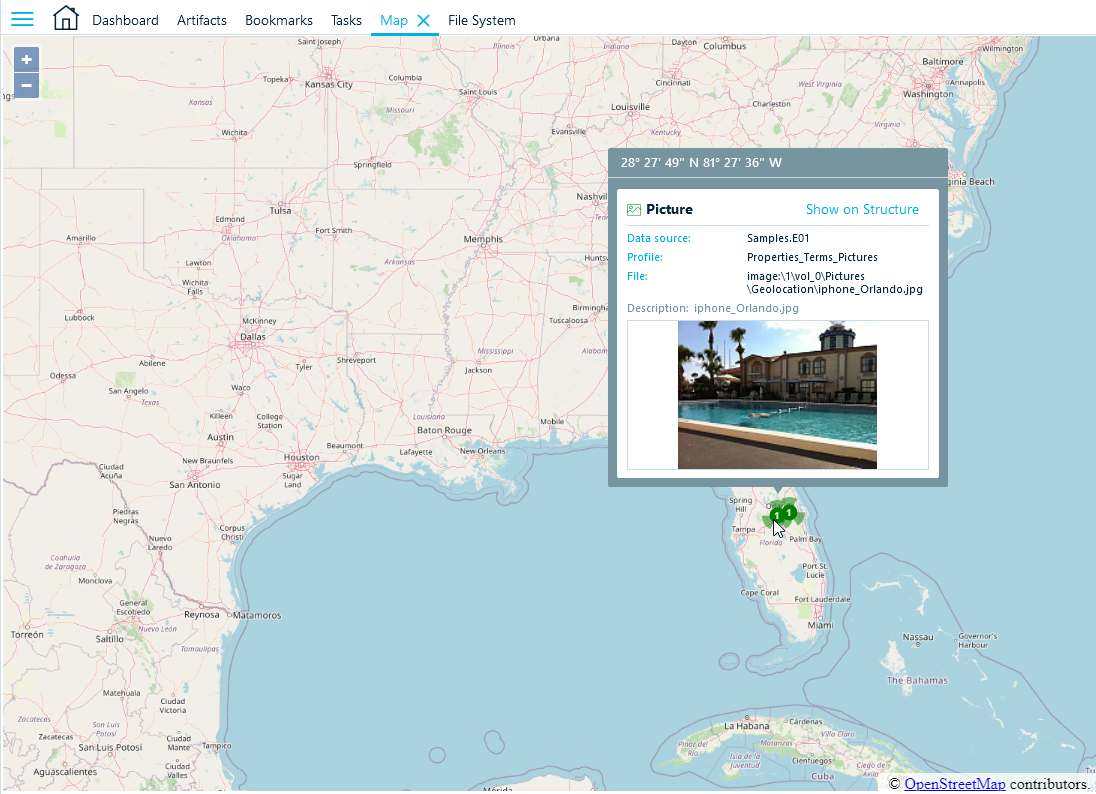1096x794 pixels.
Task: Select the coordinates header in the popup
Action: coord(701,163)
